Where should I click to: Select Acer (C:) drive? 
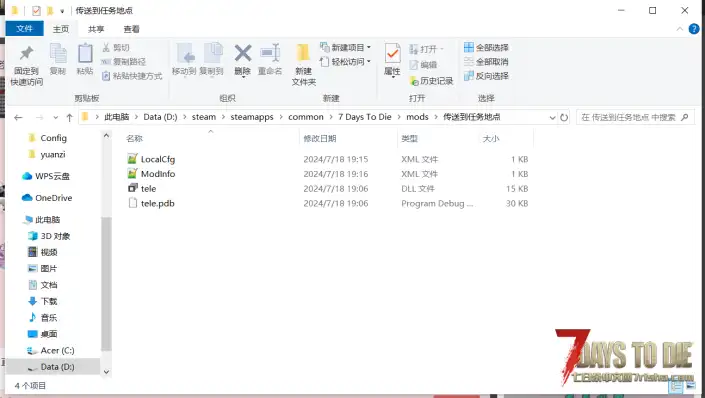click(x=51, y=350)
